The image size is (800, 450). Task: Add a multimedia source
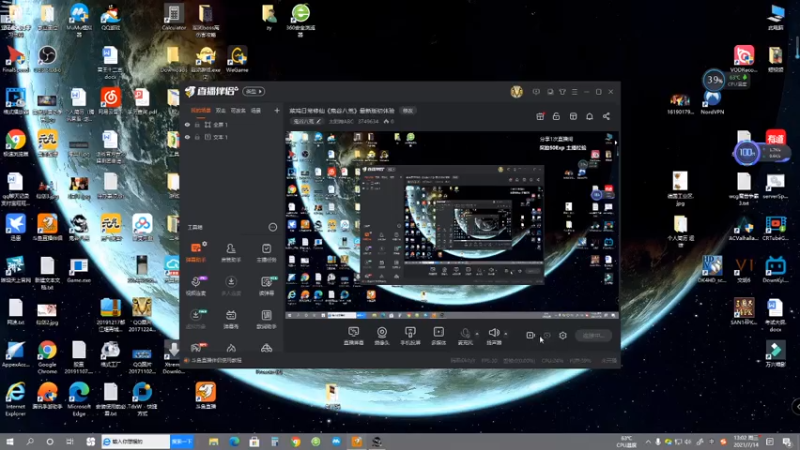click(438, 336)
